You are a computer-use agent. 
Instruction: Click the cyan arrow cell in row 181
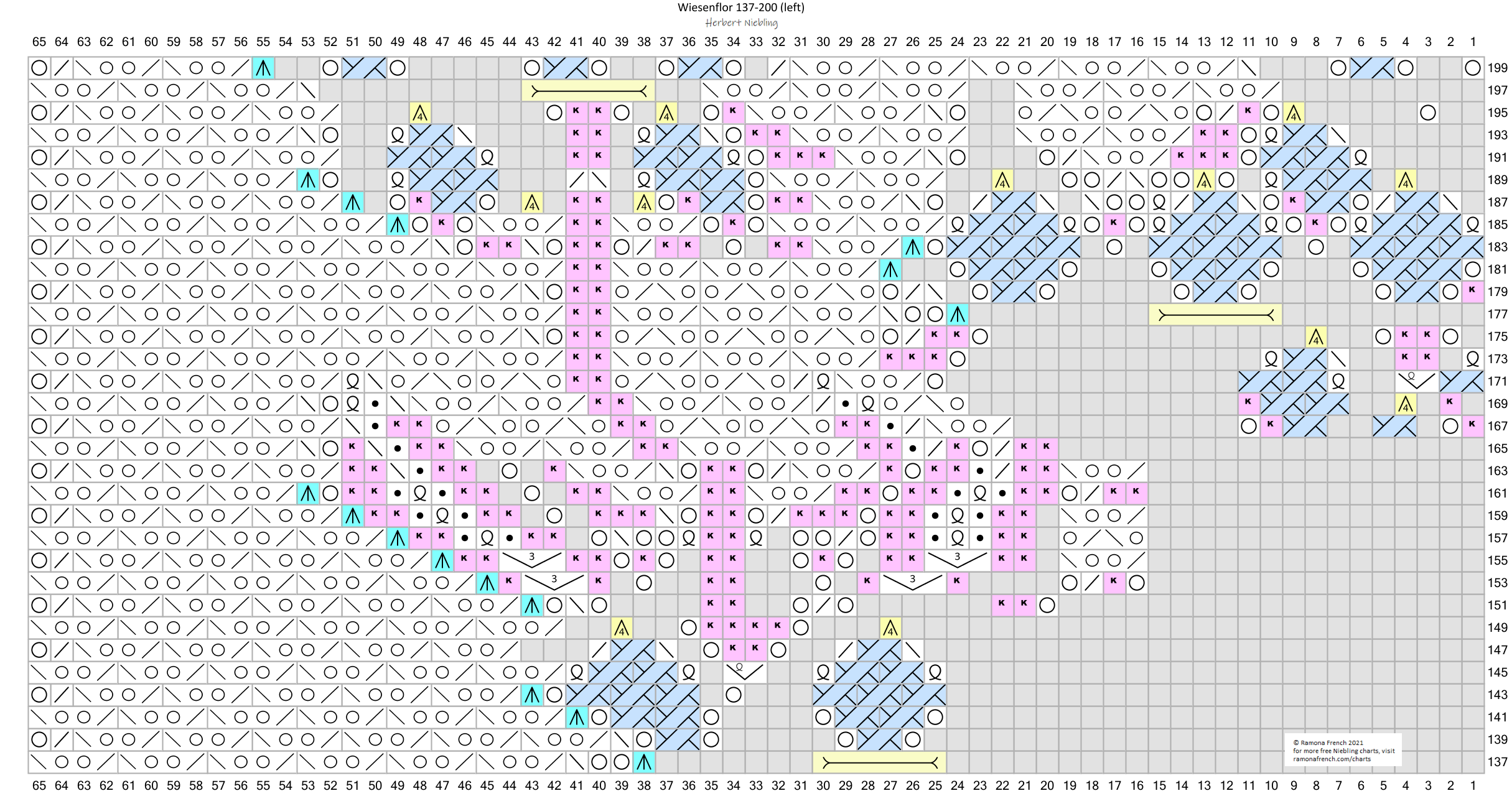(x=890, y=270)
